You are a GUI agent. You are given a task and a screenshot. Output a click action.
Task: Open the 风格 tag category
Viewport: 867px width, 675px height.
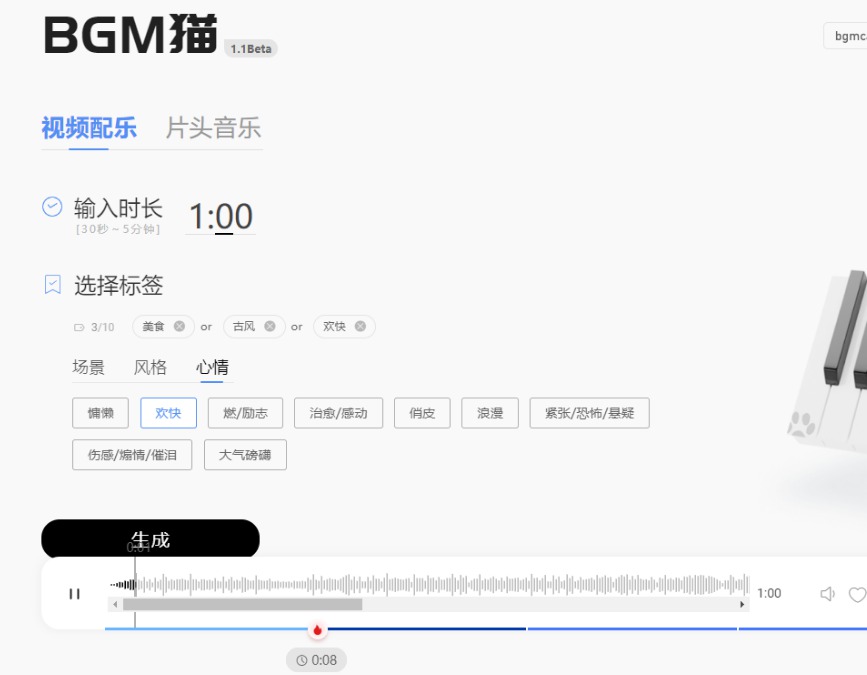[x=150, y=367]
